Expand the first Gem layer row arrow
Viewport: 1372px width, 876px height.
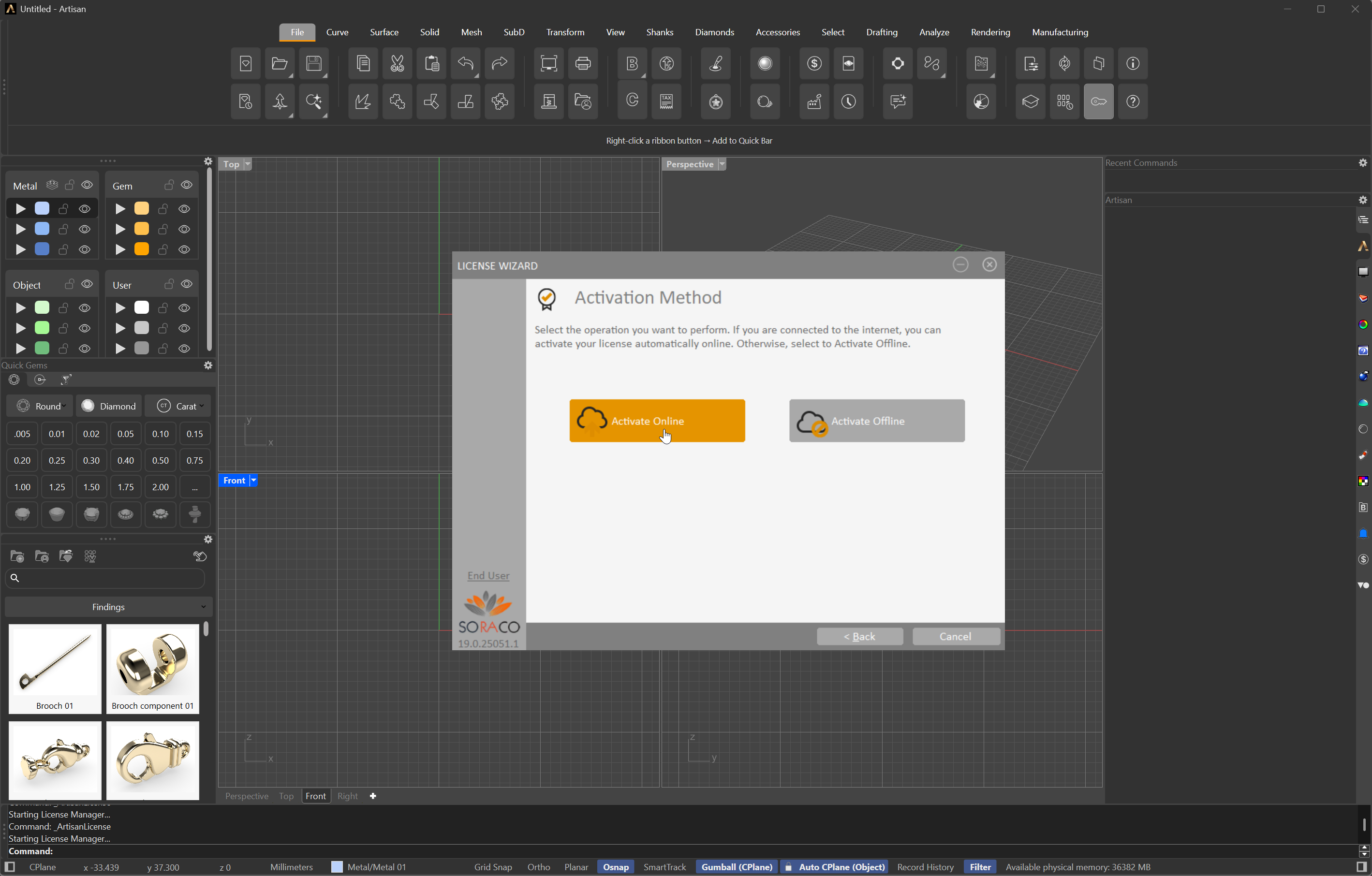click(120, 209)
